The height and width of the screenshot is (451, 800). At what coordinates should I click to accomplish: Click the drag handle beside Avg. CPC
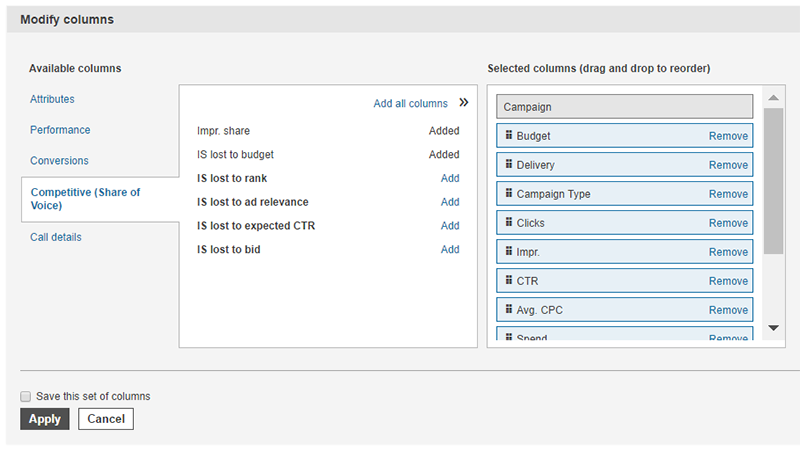click(508, 309)
